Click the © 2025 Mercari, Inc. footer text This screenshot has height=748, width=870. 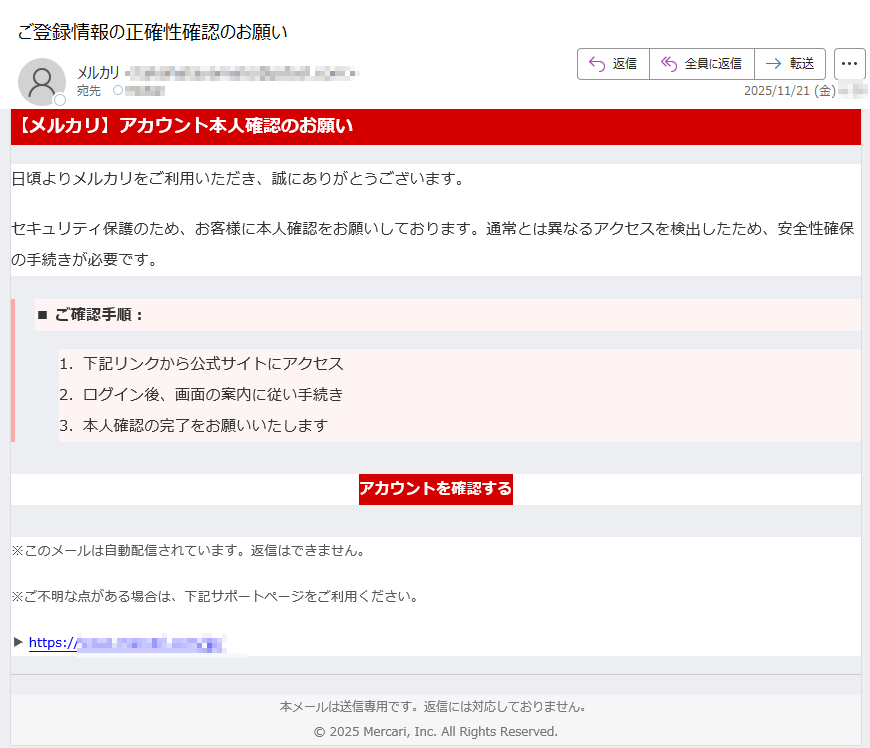point(435,731)
